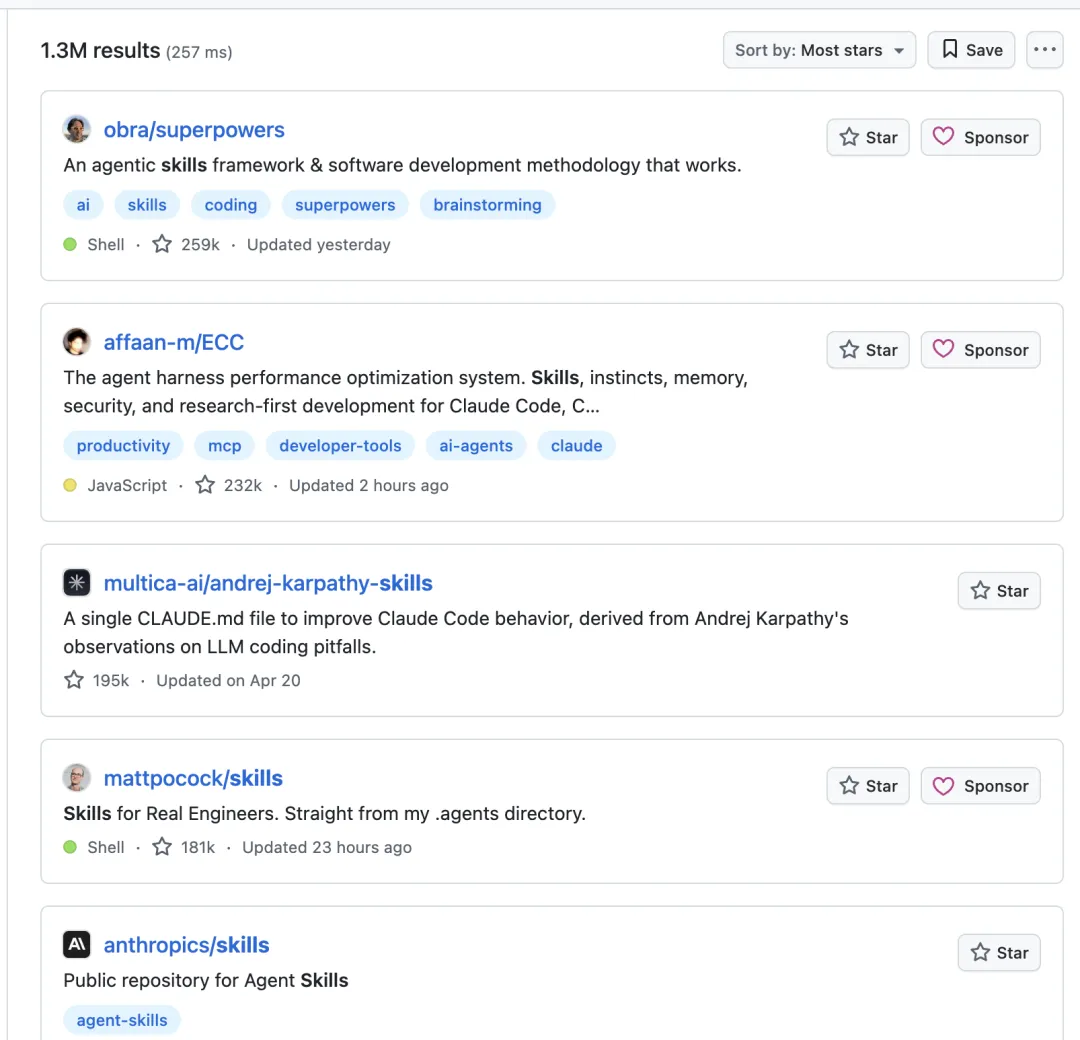Click the 'Shell' language label on mattpocock/skills
The image size is (1080, 1040).
click(105, 847)
